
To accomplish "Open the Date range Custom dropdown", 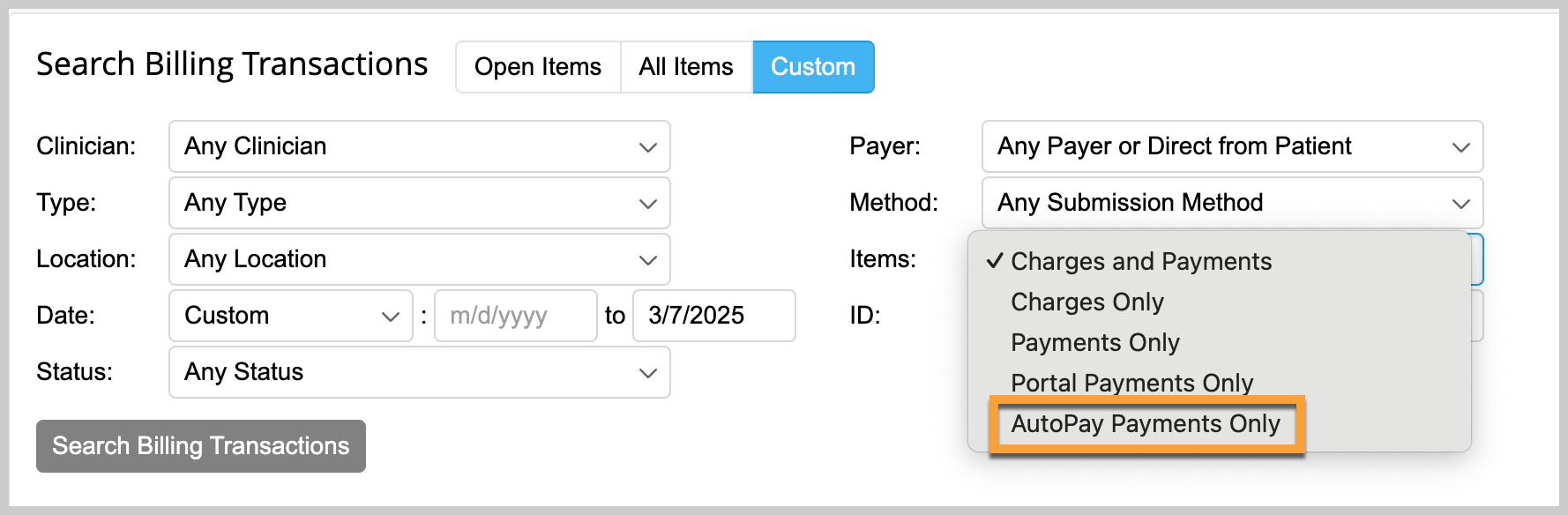I will (x=291, y=316).
